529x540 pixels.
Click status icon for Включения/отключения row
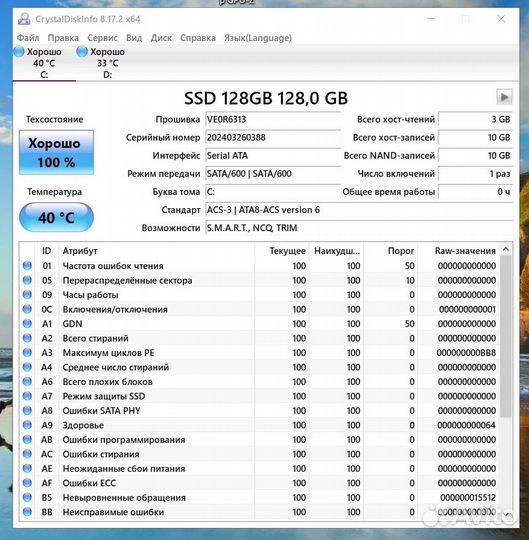click(x=27, y=309)
